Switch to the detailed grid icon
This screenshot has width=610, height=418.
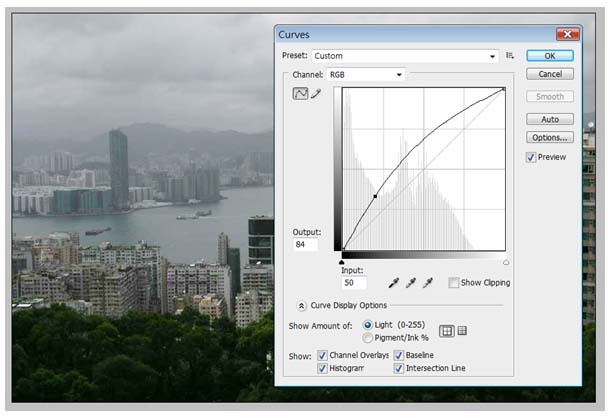pyautogui.click(x=462, y=330)
